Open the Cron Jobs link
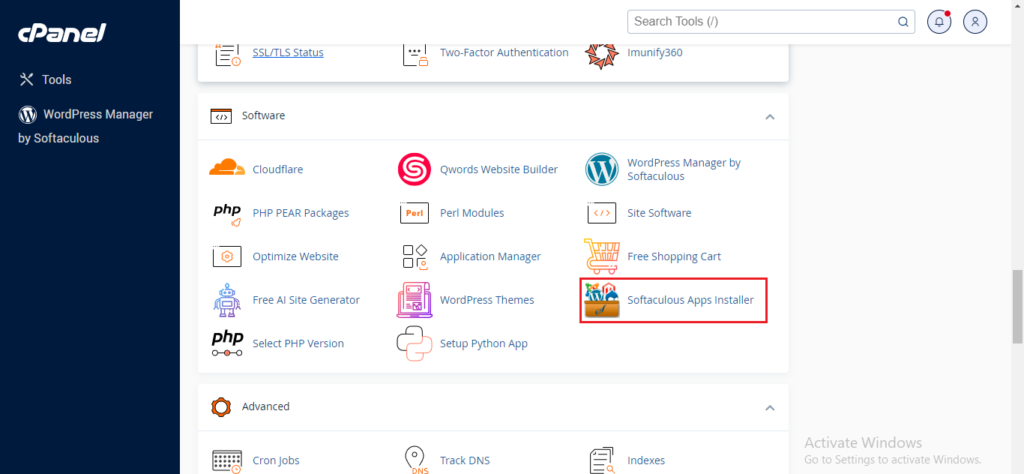 (x=276, y=460)
